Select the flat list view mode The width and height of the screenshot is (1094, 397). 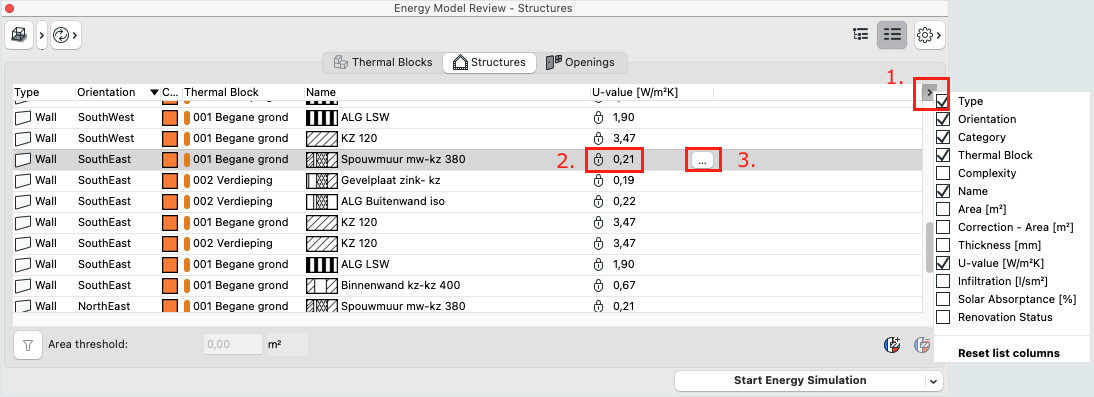click(892, 35)
